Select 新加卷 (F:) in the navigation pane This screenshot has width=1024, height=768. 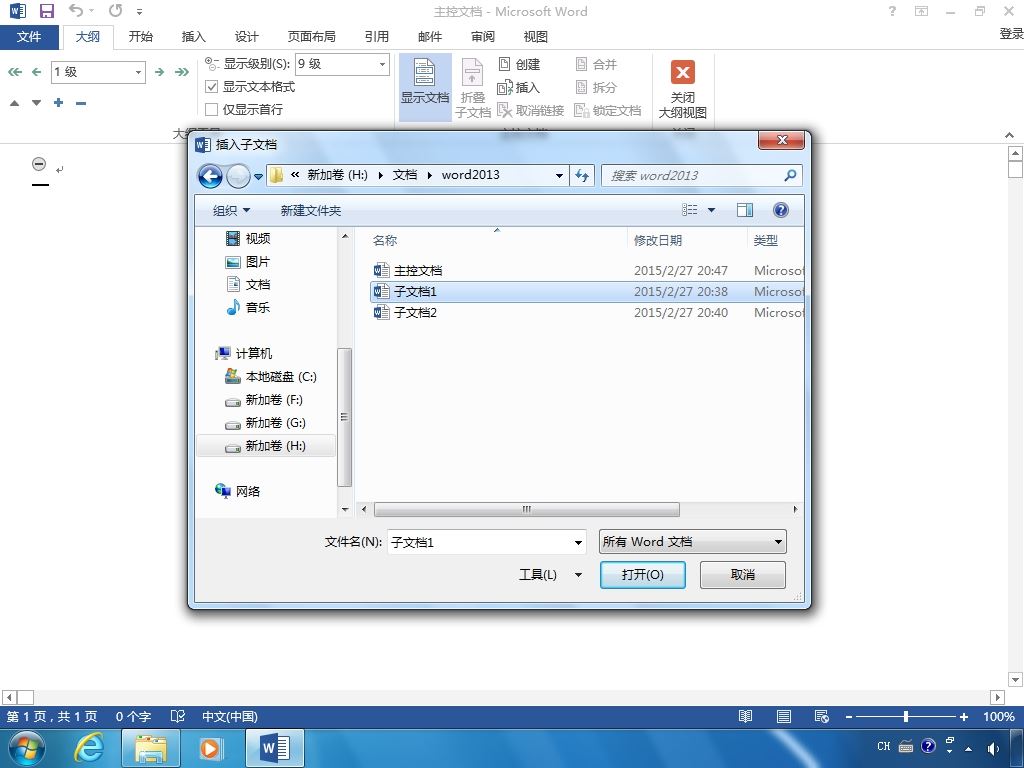(264, 400)
